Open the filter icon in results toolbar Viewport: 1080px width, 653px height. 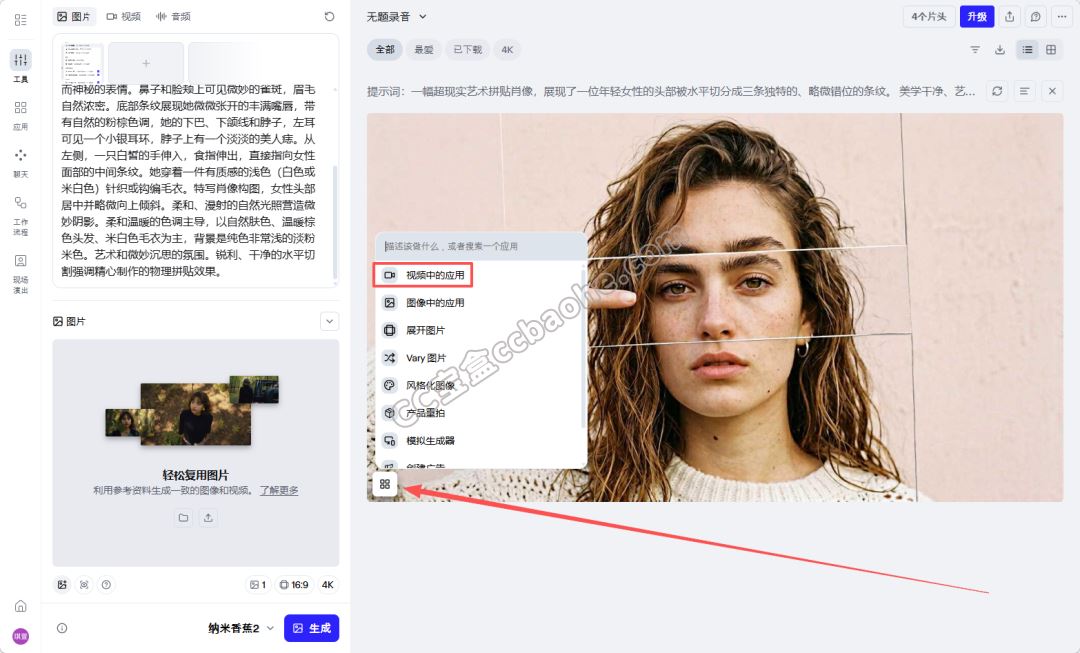(975, 50)
